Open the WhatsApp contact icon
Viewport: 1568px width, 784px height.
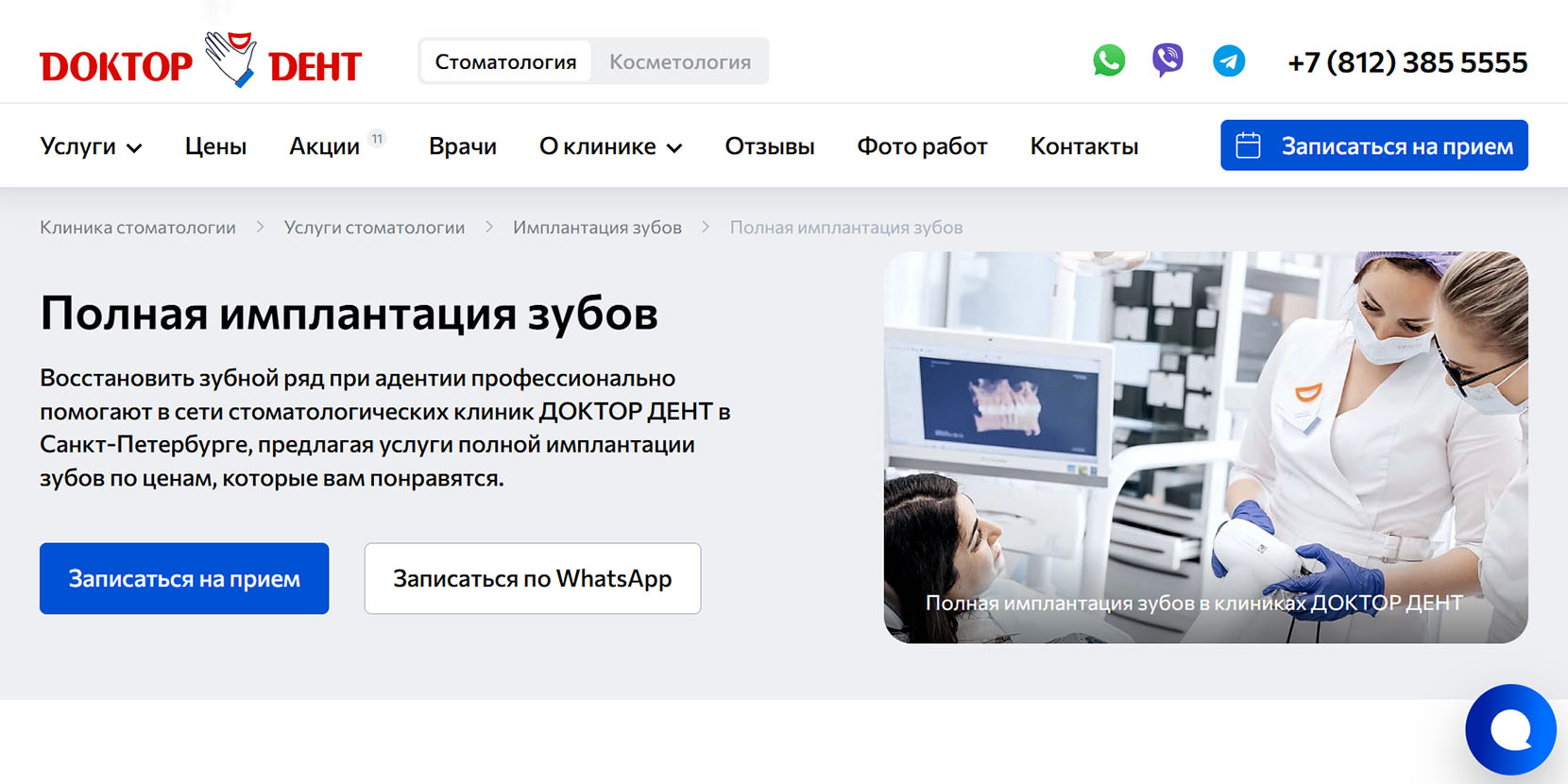point(1109,61)
